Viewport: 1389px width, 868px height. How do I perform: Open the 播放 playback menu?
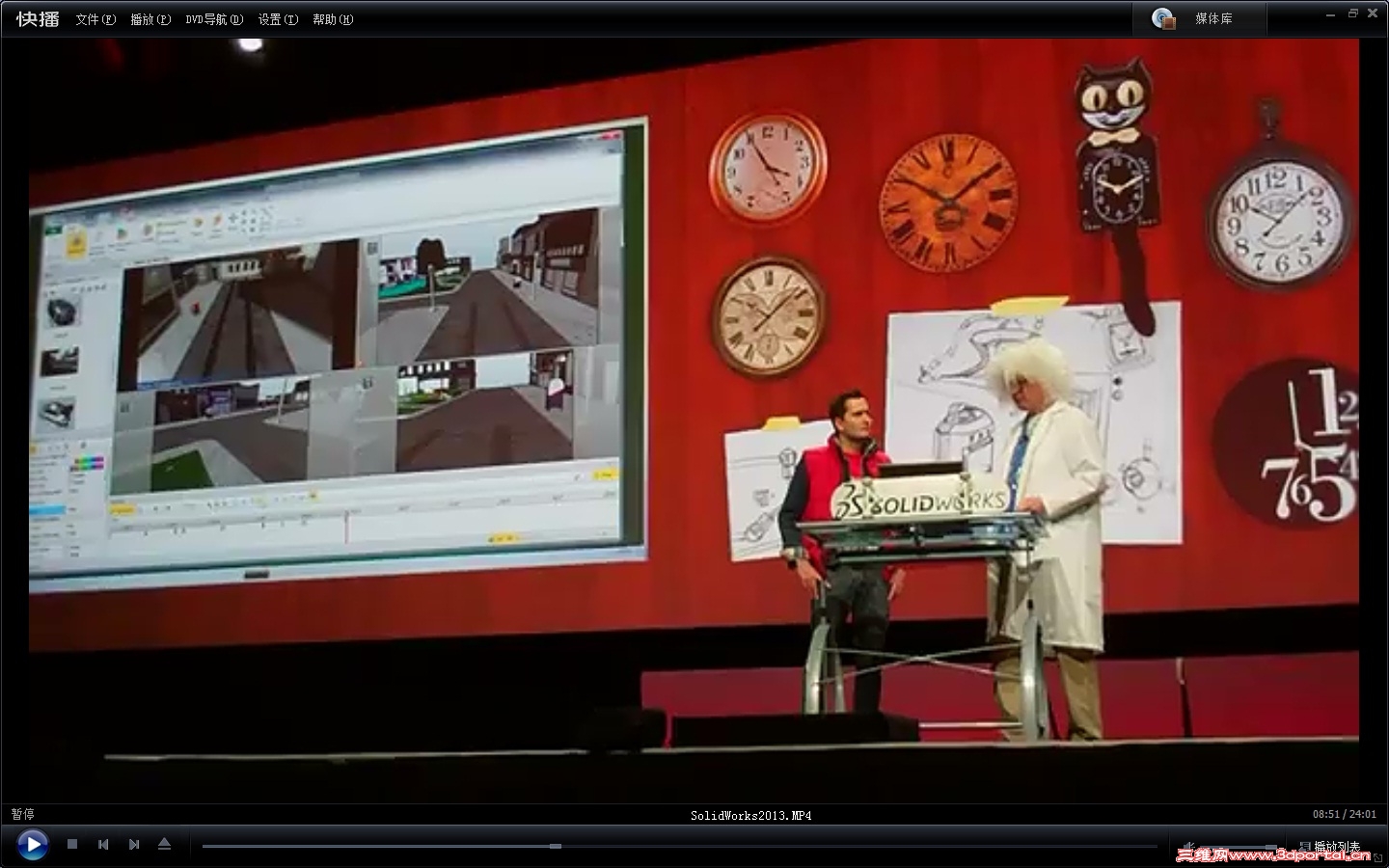tap(150, 19)
